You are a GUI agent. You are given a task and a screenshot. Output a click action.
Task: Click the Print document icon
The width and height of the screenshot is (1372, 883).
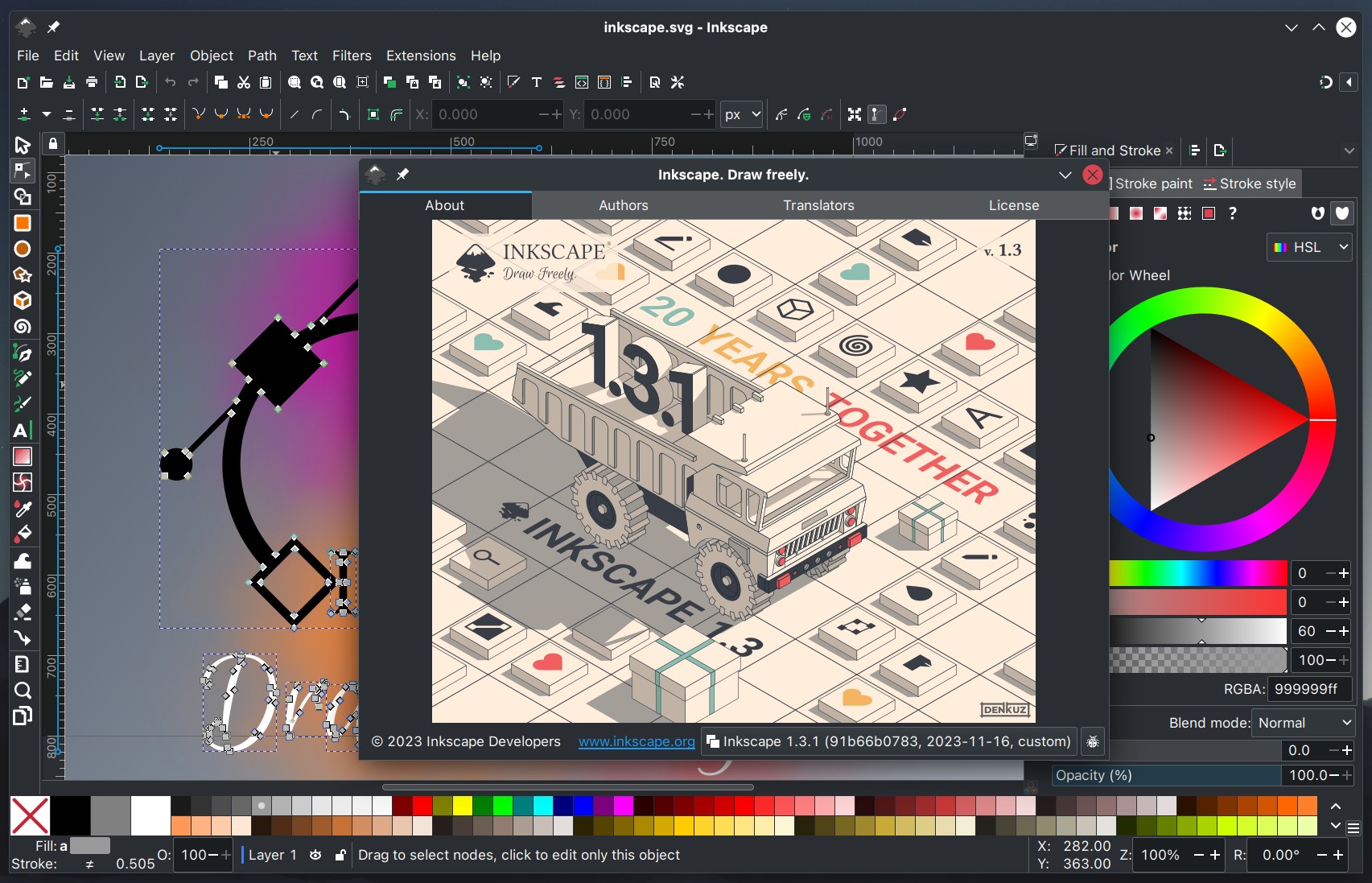coord(92,82)
